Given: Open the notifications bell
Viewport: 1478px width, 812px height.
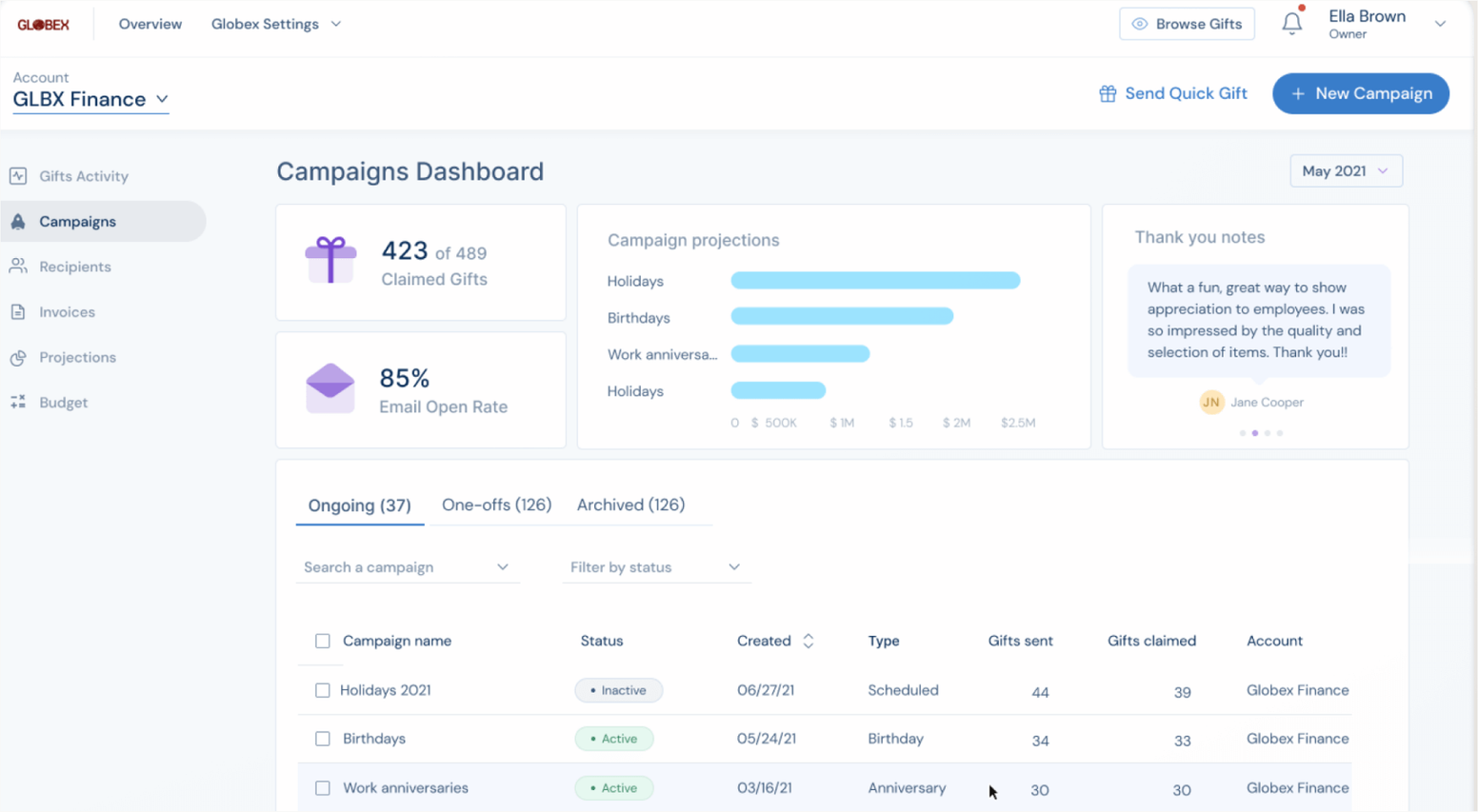Looking at the screenshot, I should point(1292,22).
